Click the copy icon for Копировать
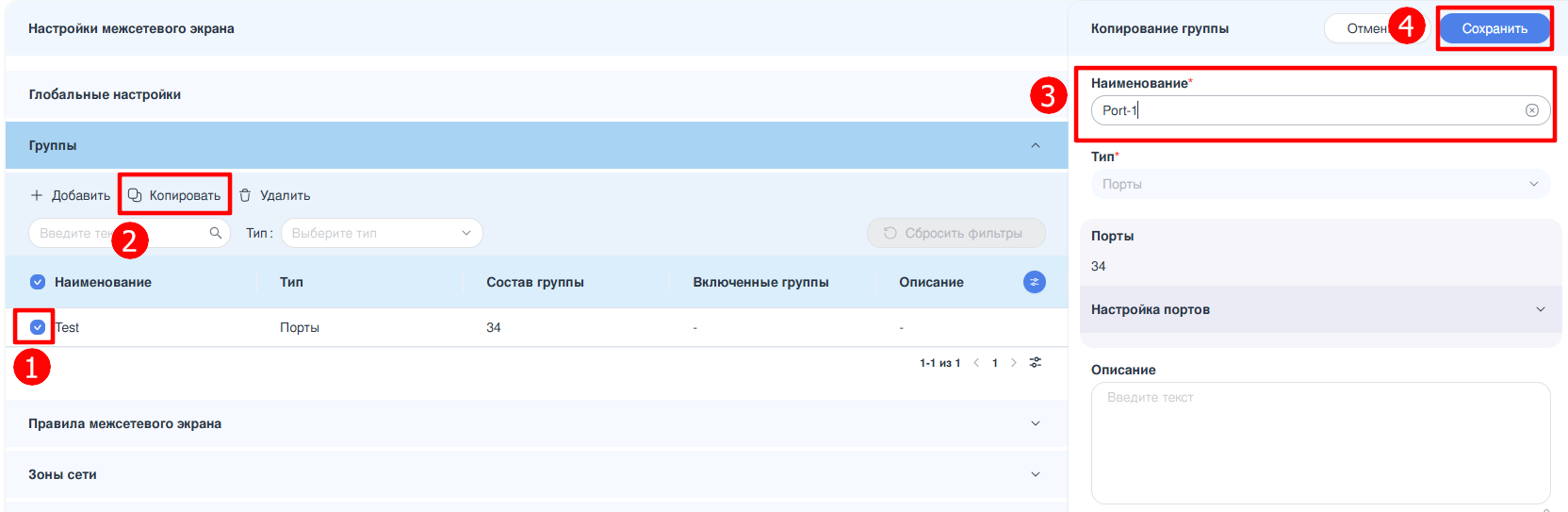 135,195
